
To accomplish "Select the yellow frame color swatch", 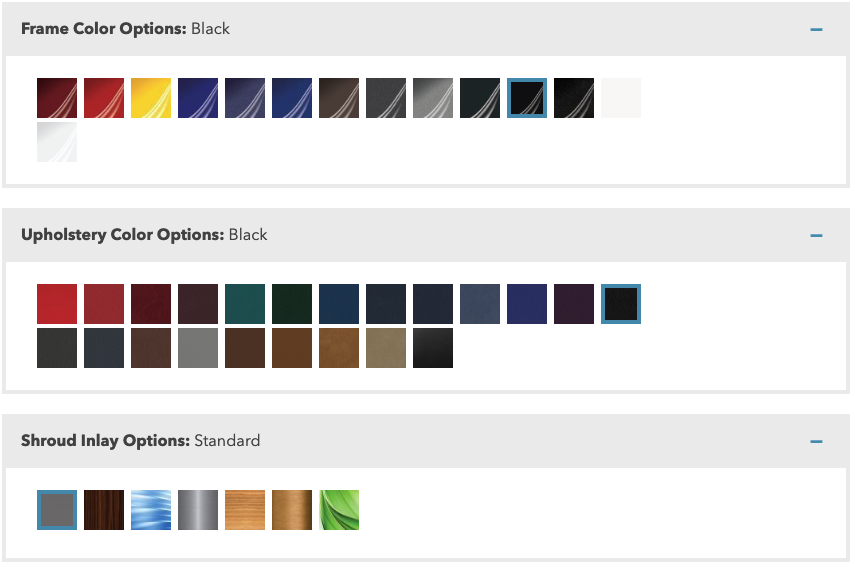I will [x=151, y=98].
